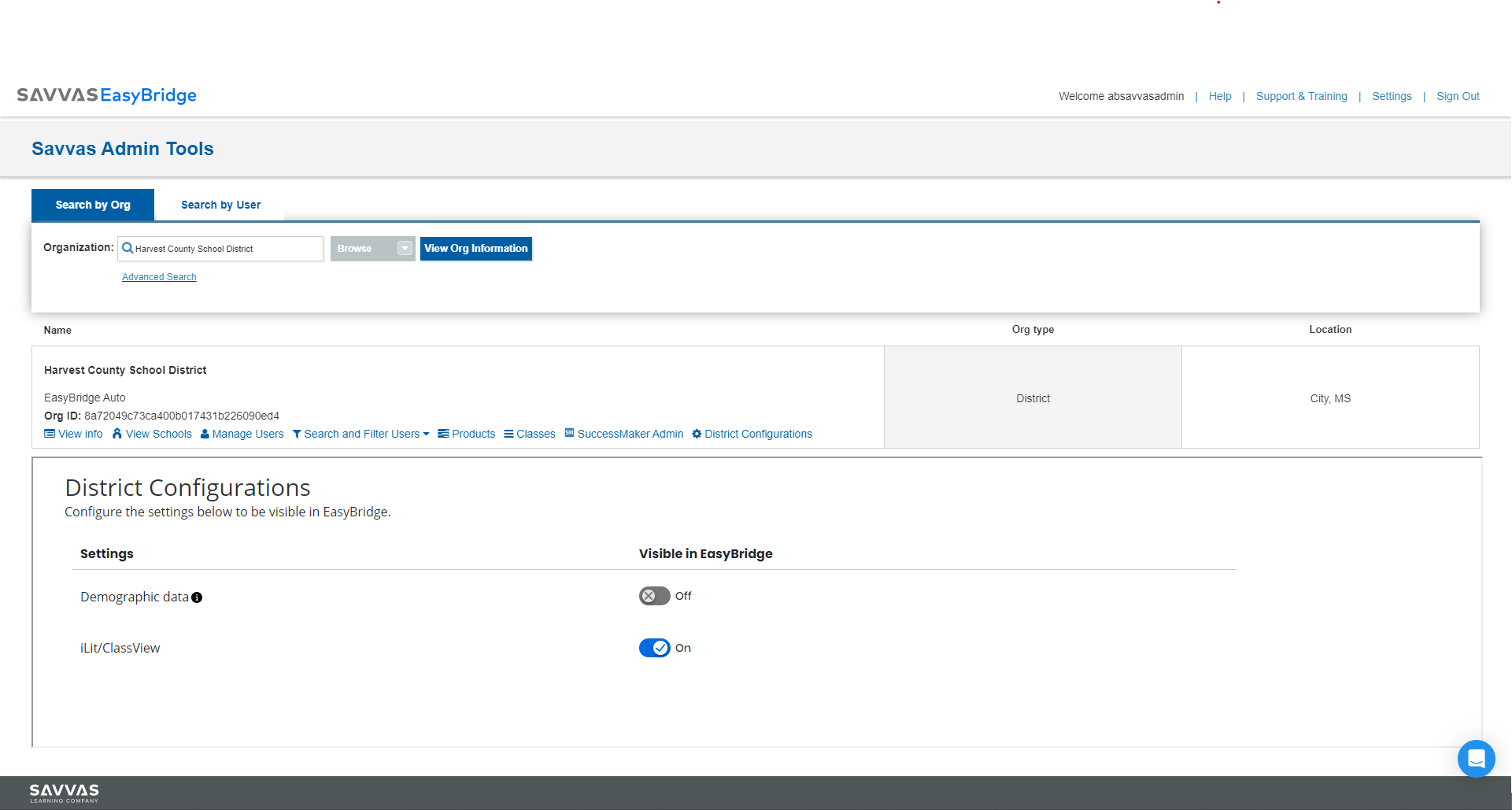Open Products link

tap(474, 434)
